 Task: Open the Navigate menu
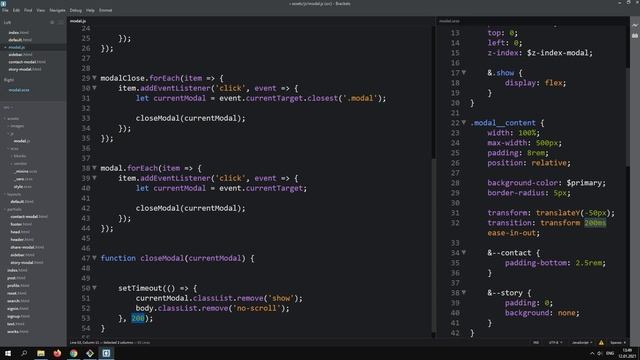[x=58, y=10]
